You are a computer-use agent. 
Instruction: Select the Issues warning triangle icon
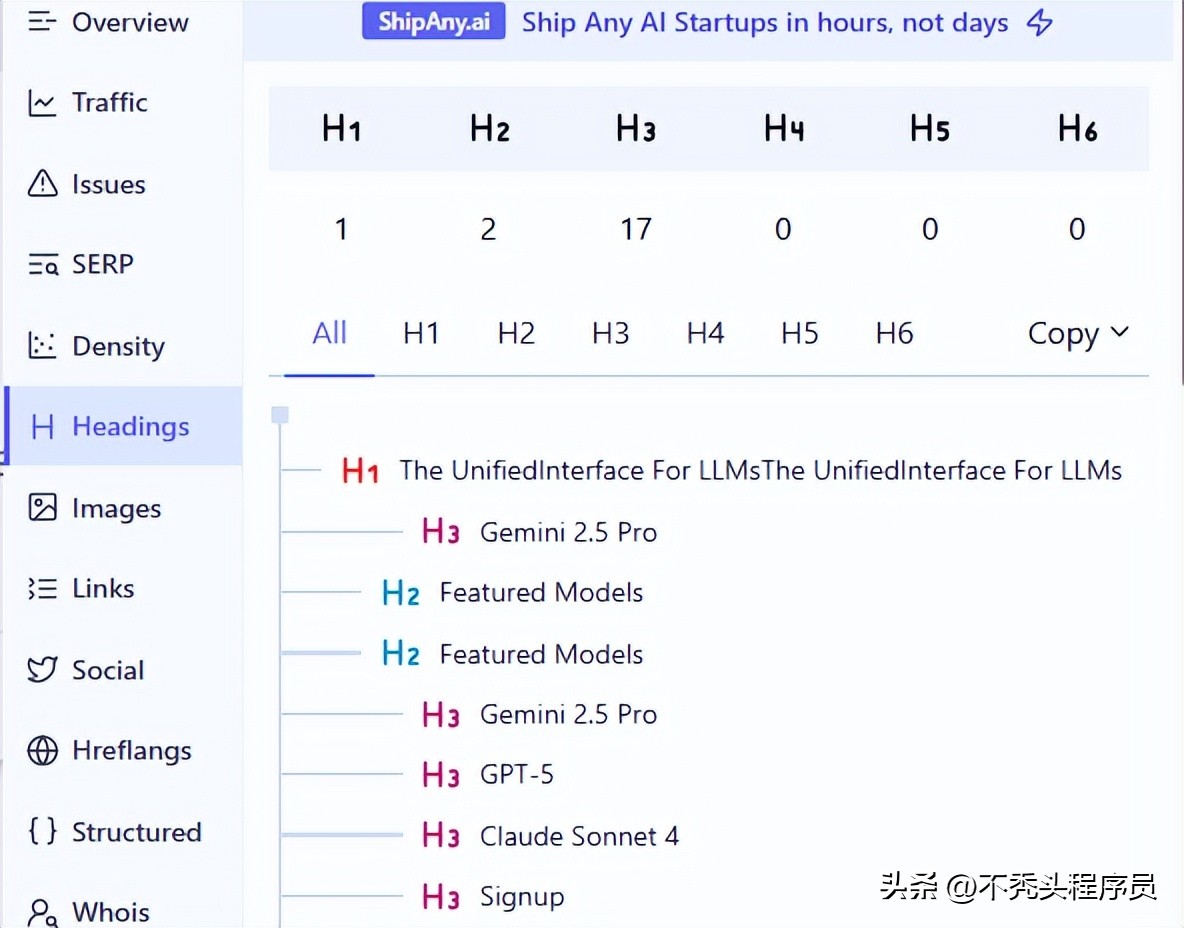click(42, 184)
